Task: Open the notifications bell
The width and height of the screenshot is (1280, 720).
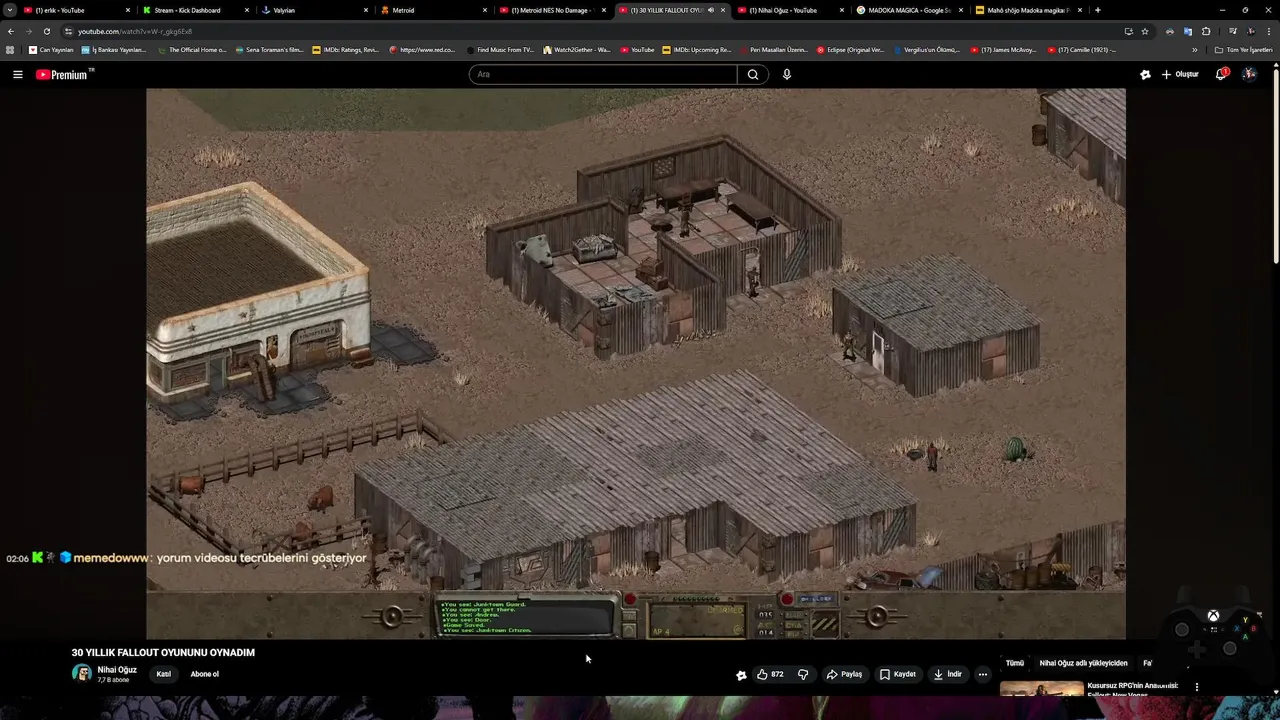Action: coord(1221,74)
